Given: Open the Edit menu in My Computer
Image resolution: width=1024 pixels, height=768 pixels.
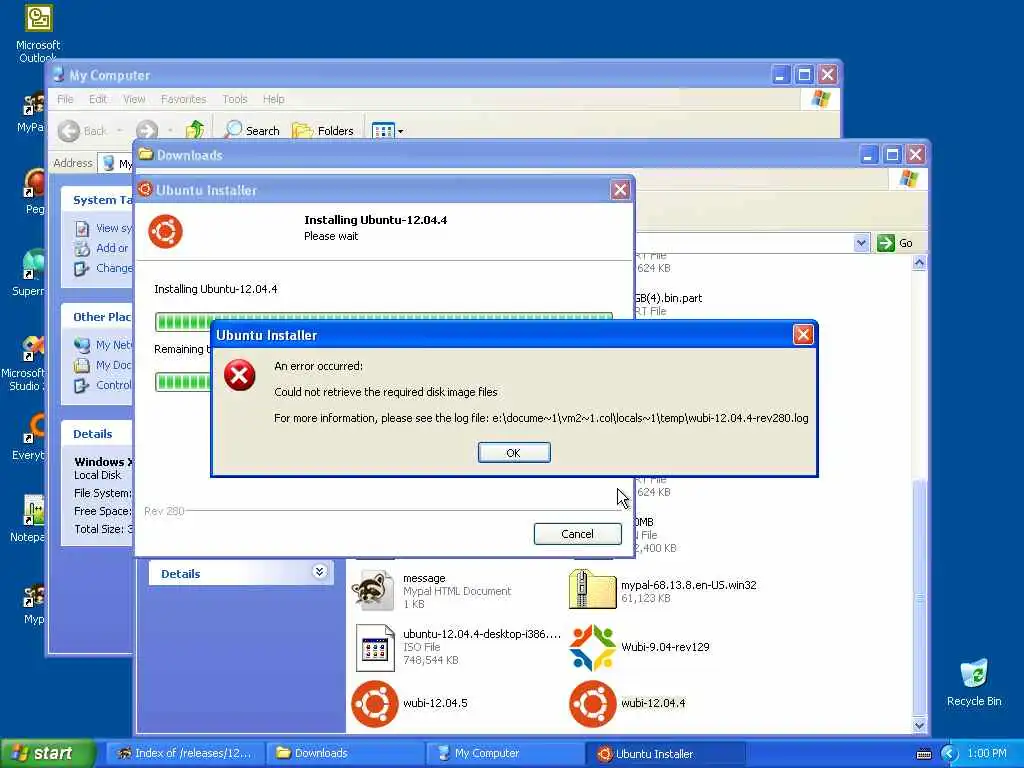Looking at the screenshot, I should (x=98, y=99).
